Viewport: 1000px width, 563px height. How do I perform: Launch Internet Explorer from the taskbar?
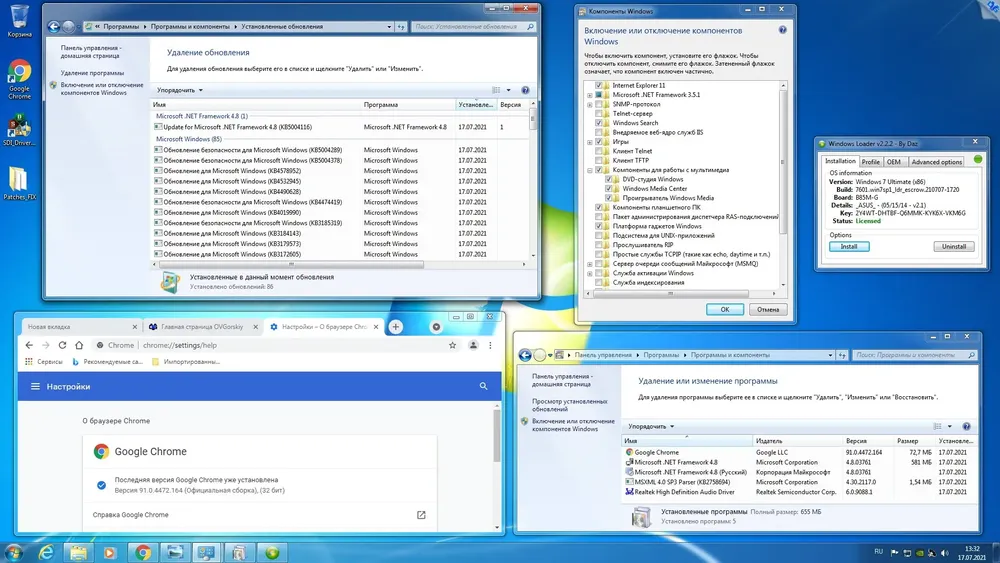click(46, 552)
